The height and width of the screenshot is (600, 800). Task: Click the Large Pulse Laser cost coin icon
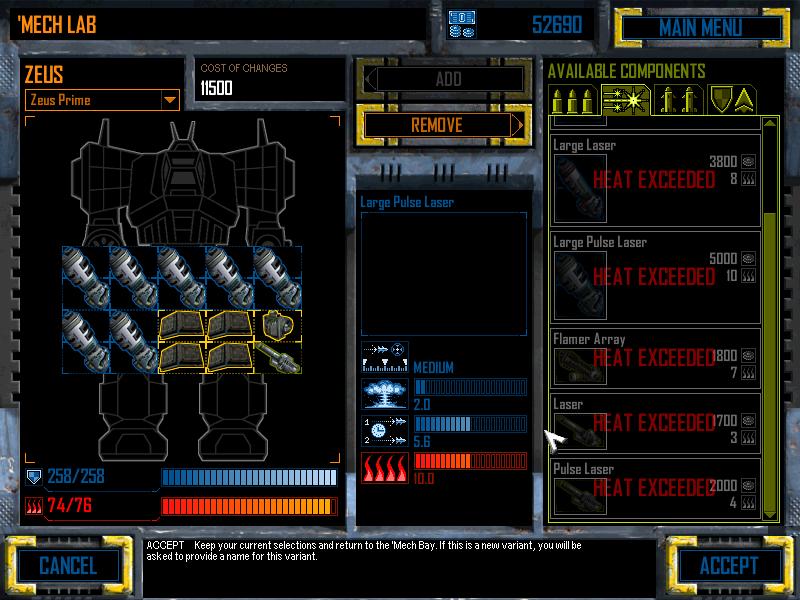pyautogui.click(x=748, y=259)
